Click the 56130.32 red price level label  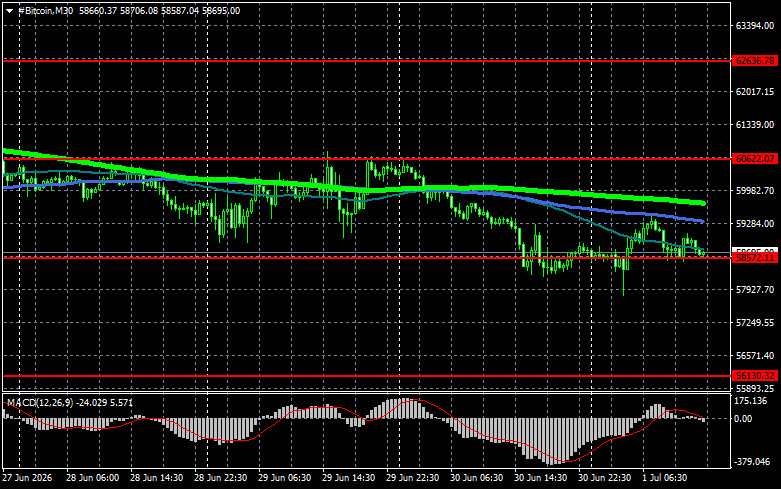pyautogui.click(x=755, y=376)
